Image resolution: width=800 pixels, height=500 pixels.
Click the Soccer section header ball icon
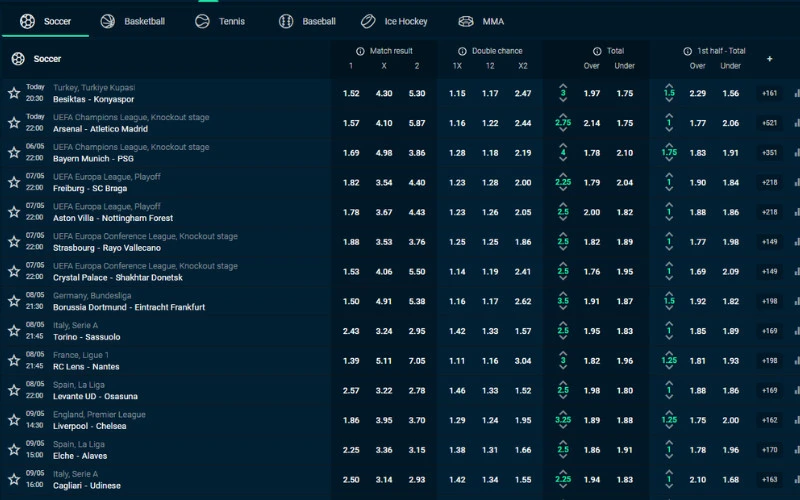click(x=18, y=59)
